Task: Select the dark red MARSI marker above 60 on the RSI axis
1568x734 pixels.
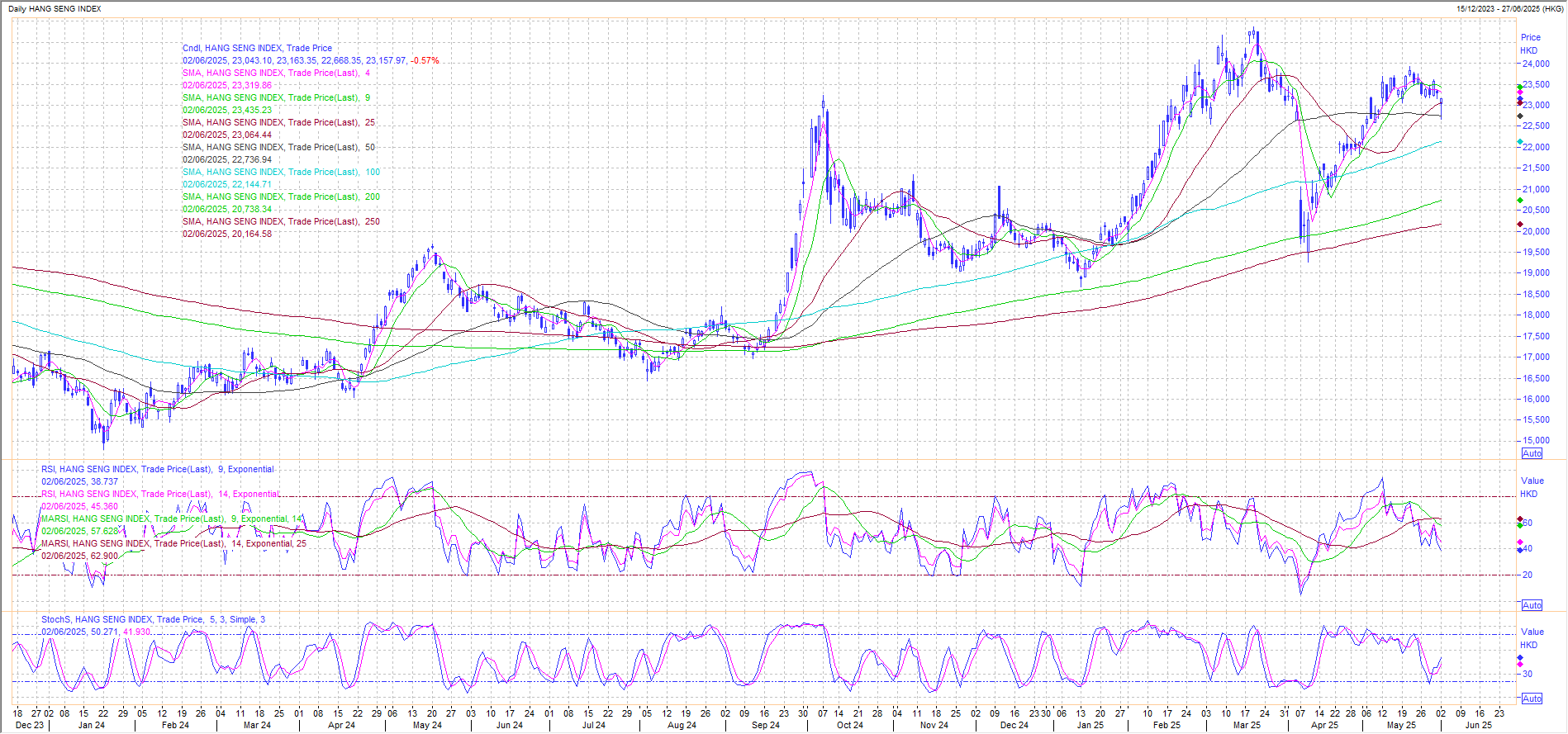Action: click(1520, 519)
